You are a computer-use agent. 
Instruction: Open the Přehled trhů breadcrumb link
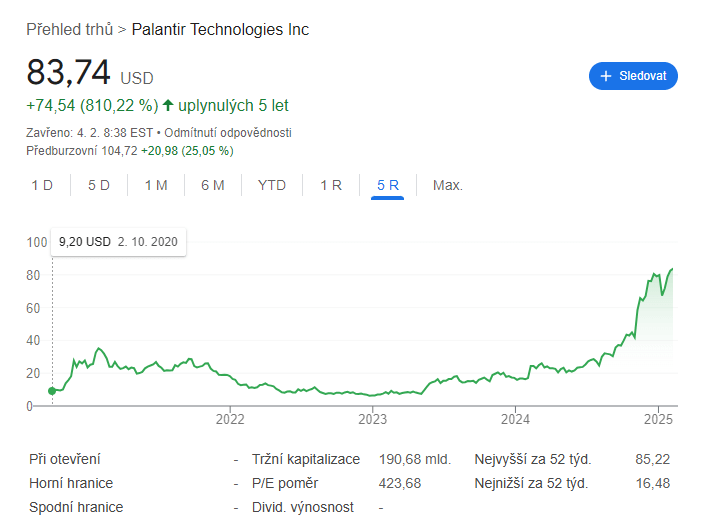pos(69,29)
